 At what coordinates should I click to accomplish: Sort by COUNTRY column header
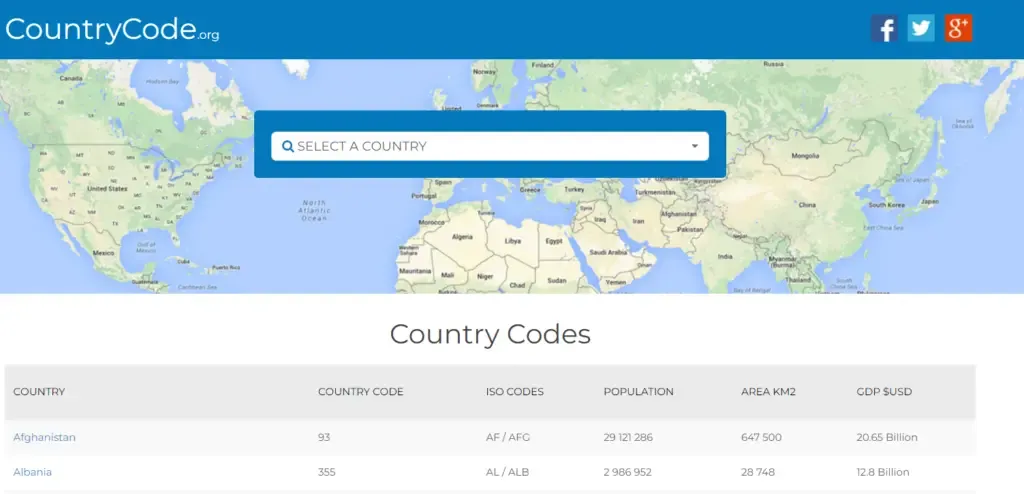[39, 392]
